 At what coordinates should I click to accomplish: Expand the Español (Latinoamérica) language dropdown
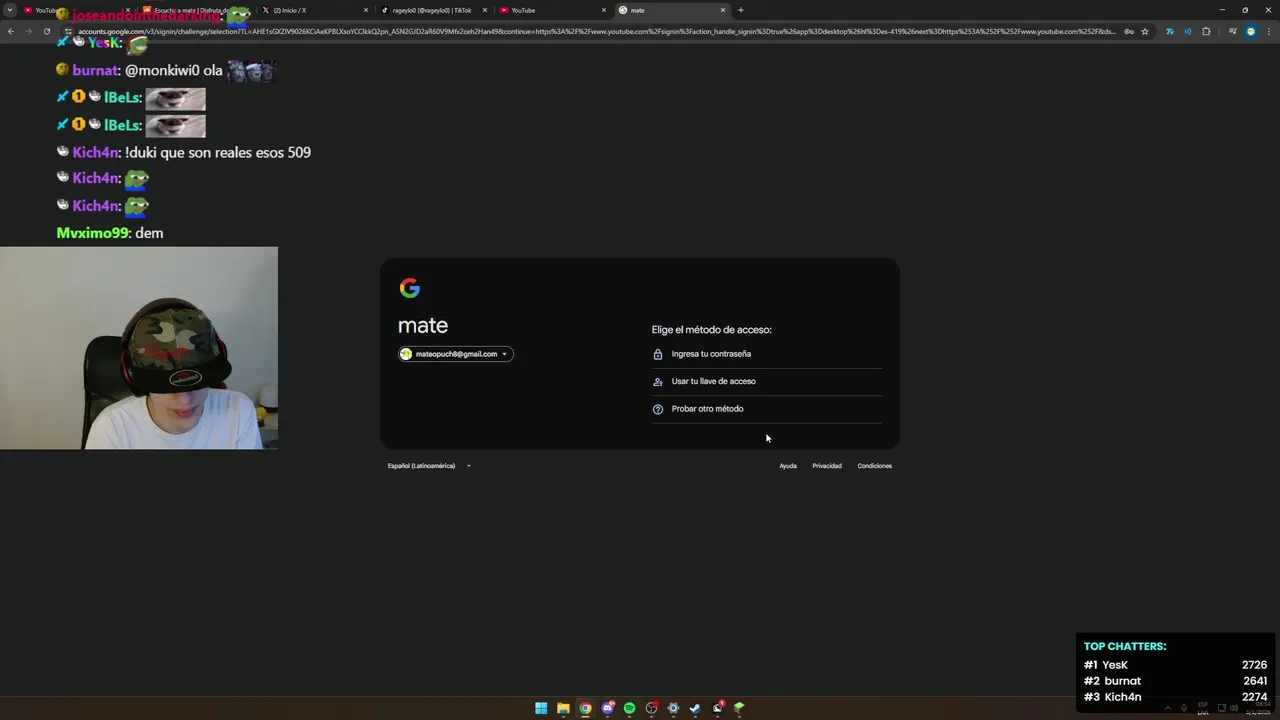pos(429,466)
